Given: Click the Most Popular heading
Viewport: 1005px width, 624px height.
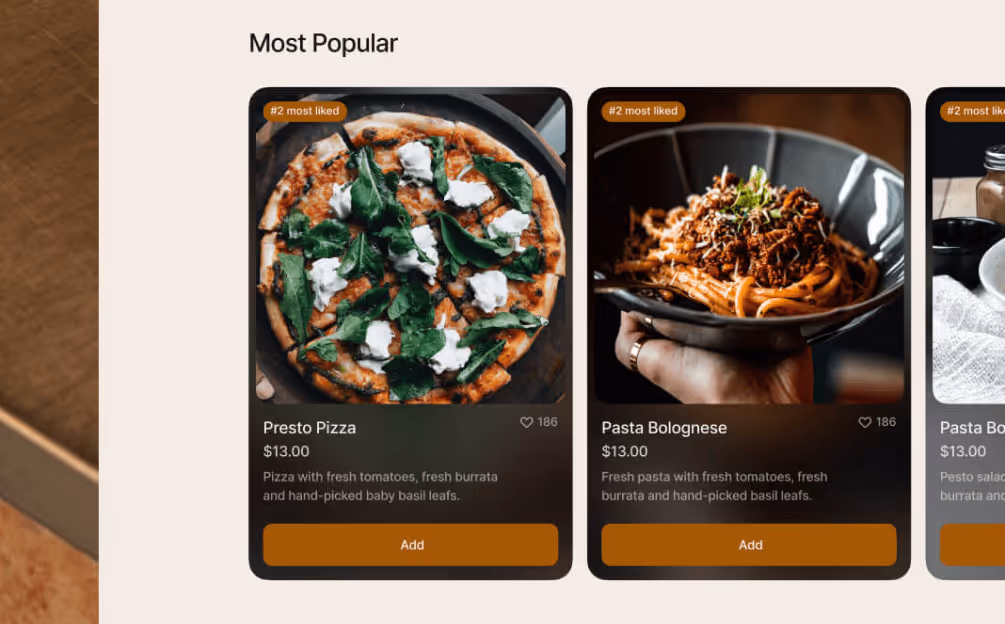Looking at the screenshot, I should (x=323, y=44).
